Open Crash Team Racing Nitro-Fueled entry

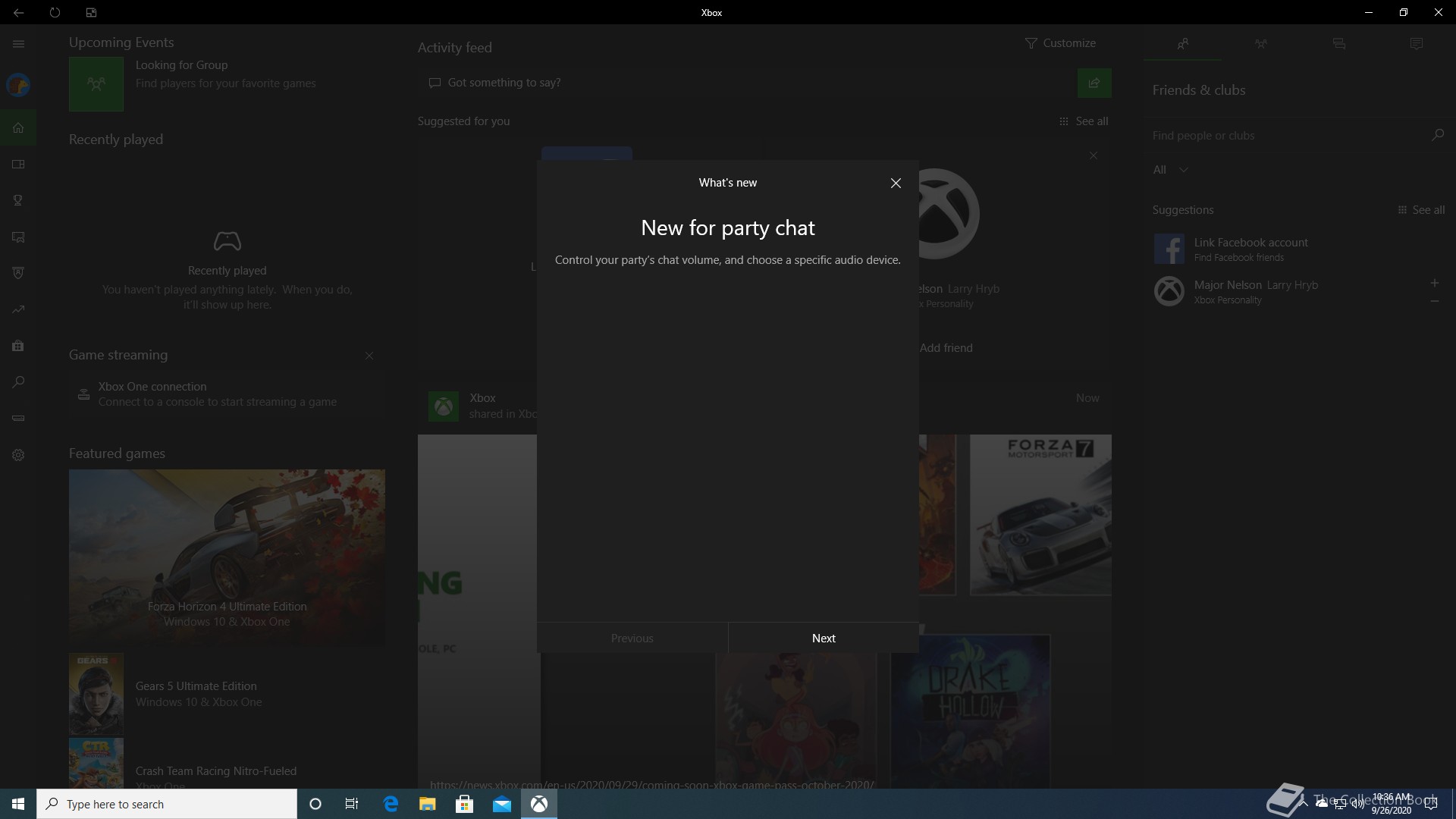tap(227, 764)
